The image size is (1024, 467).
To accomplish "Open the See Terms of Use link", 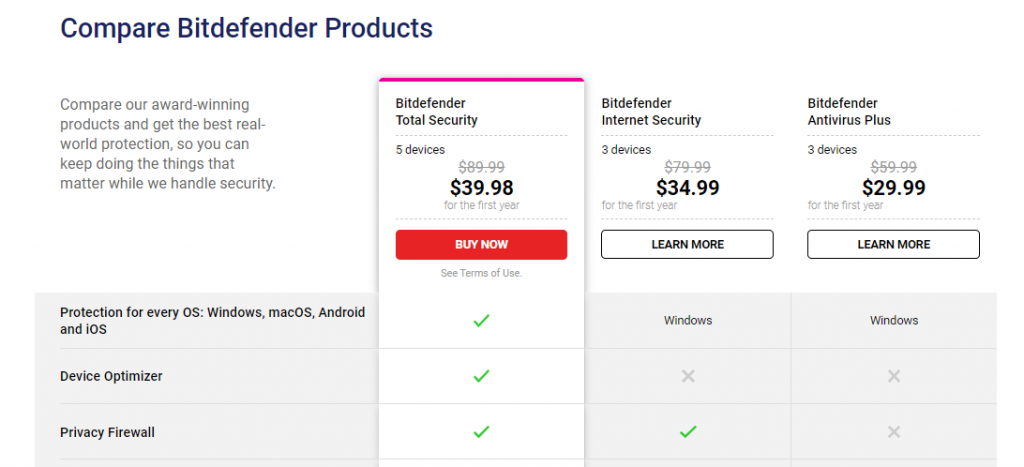I will tap(481, 273).
